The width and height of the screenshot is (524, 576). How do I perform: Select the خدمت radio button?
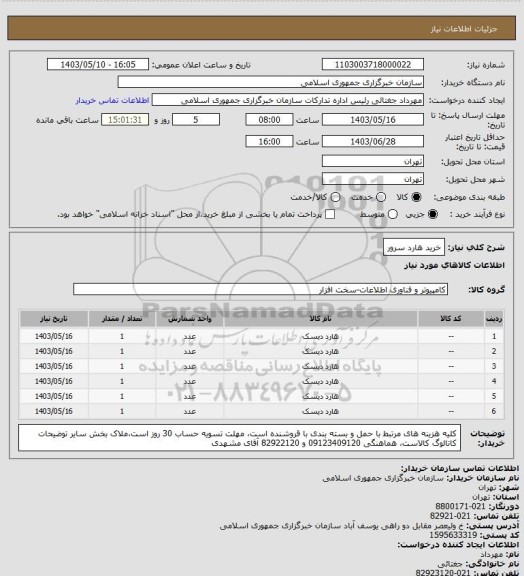pyautogui.click(x=381, y=197)
